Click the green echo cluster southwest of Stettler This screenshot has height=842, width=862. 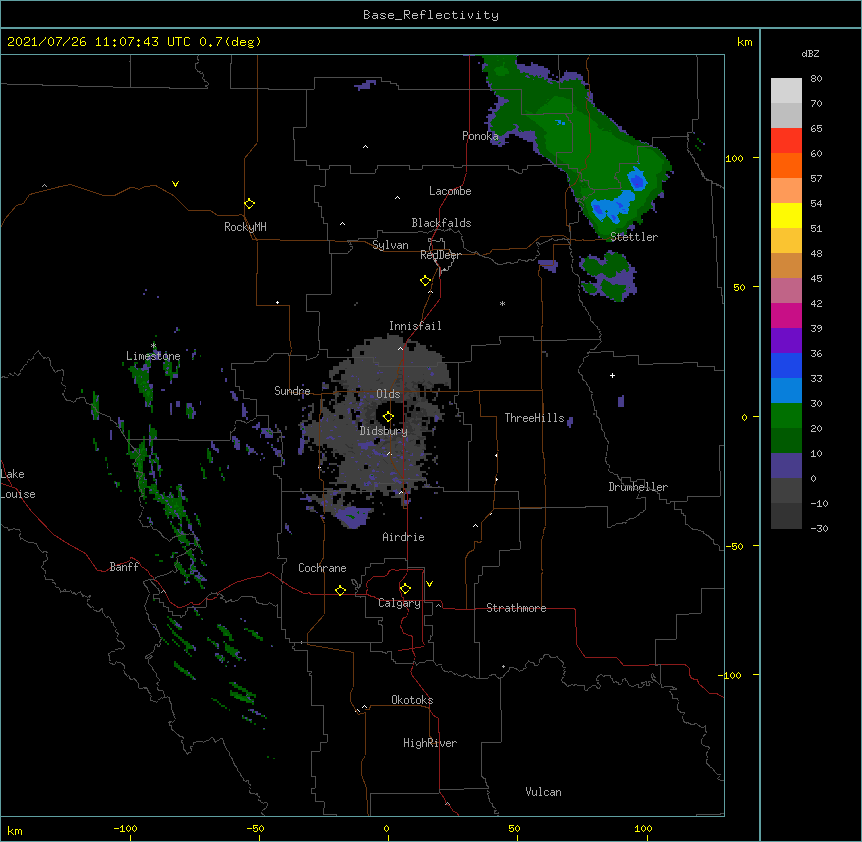click(x=609, y=276)
